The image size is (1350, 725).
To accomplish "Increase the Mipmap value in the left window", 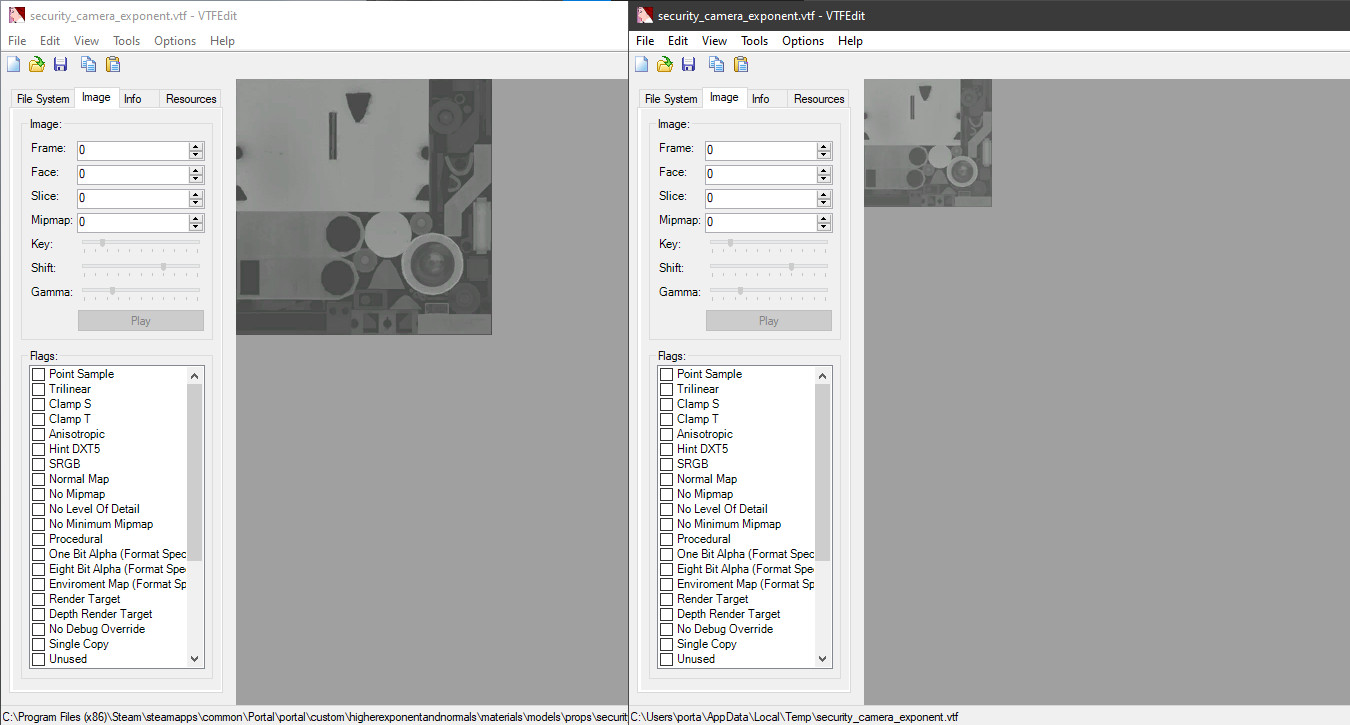I will click(196, 218).
